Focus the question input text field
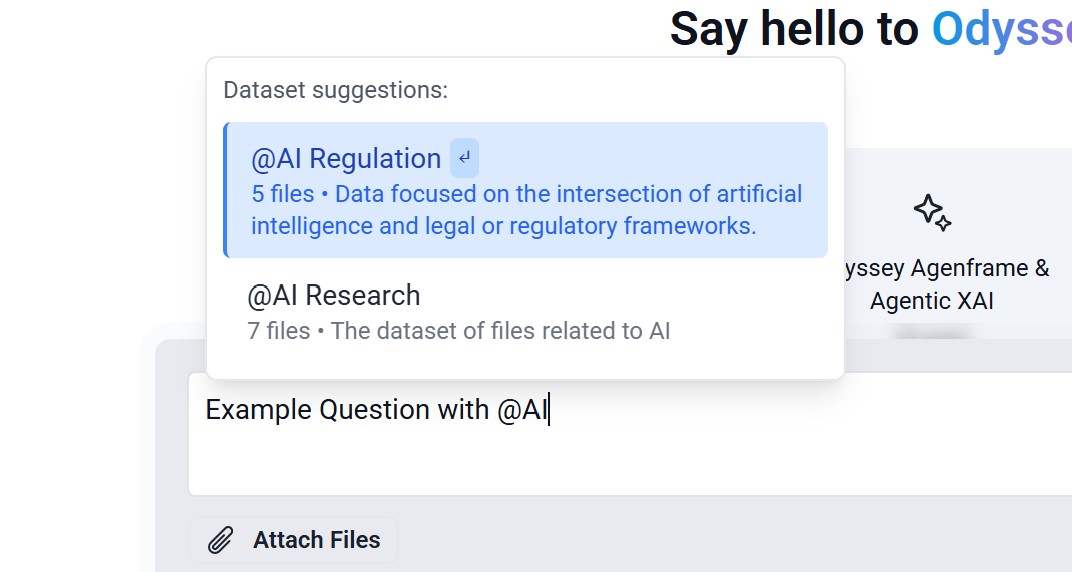Screen dimensions: 1072x572 [629, 434]
